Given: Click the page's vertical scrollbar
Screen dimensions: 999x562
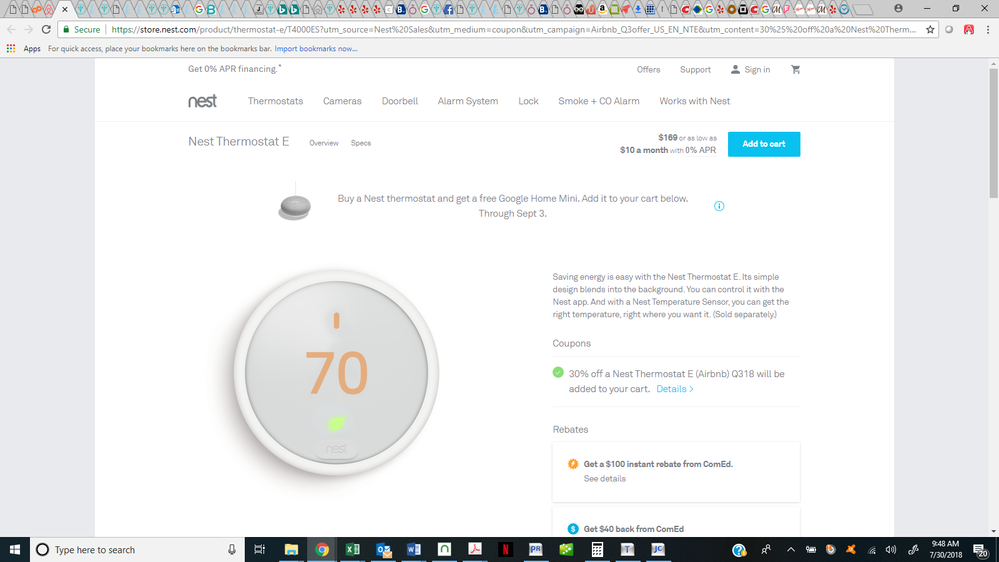Looking at the screenshot, I should [991, 300].
